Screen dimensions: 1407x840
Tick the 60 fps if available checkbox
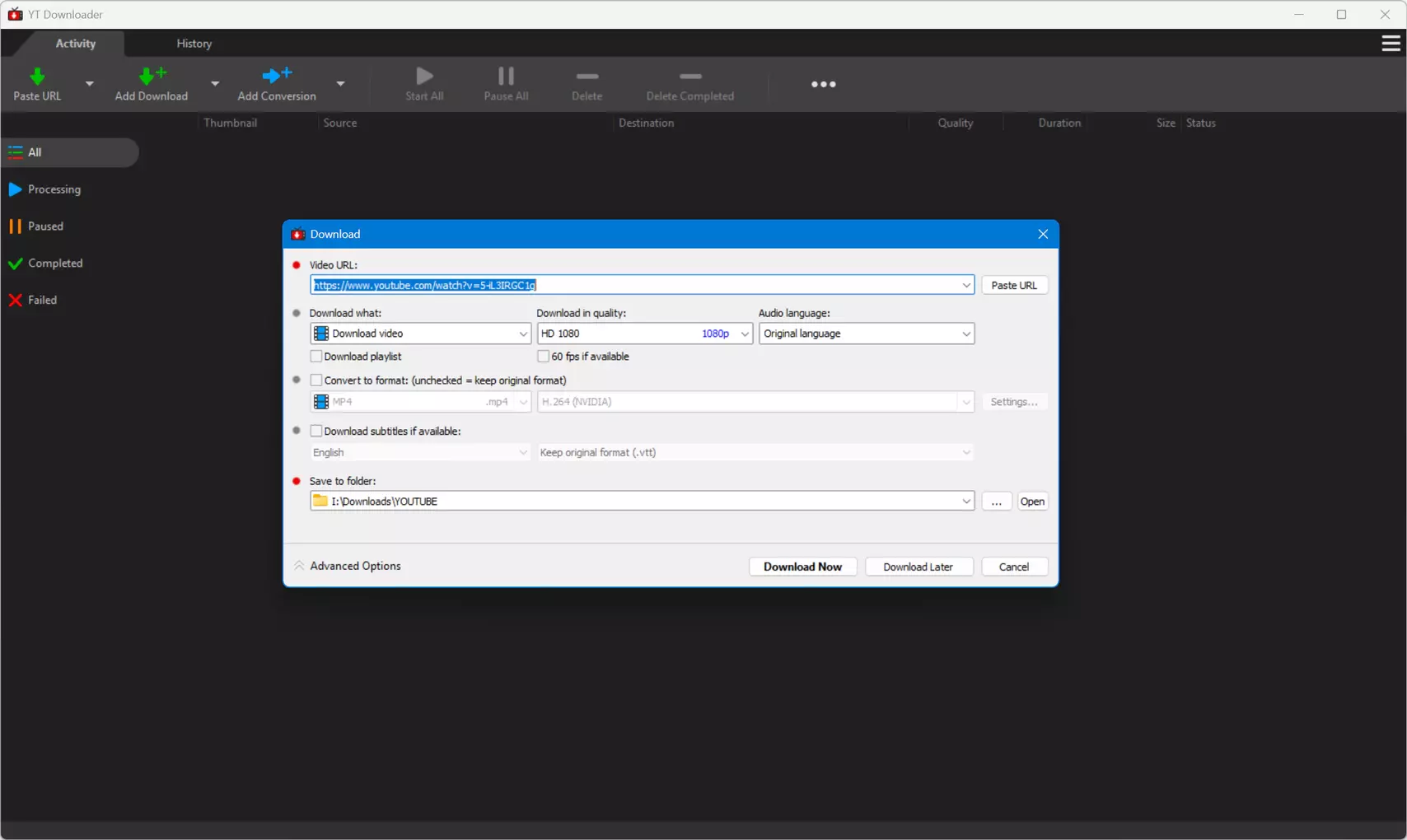[543, 357]
